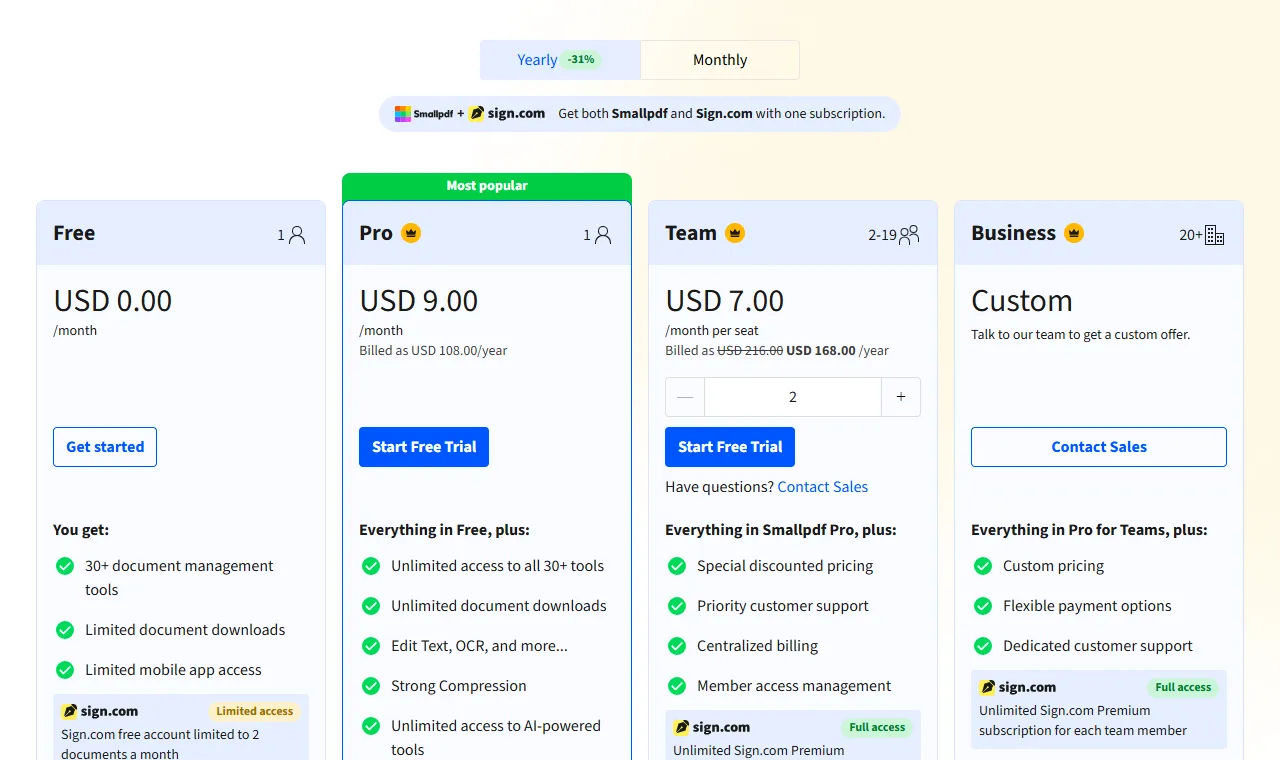This screenshot has width=1280, height=760.
Task: Click the 'Billed as USD 108.00/year' text
Action: point(433,351)
